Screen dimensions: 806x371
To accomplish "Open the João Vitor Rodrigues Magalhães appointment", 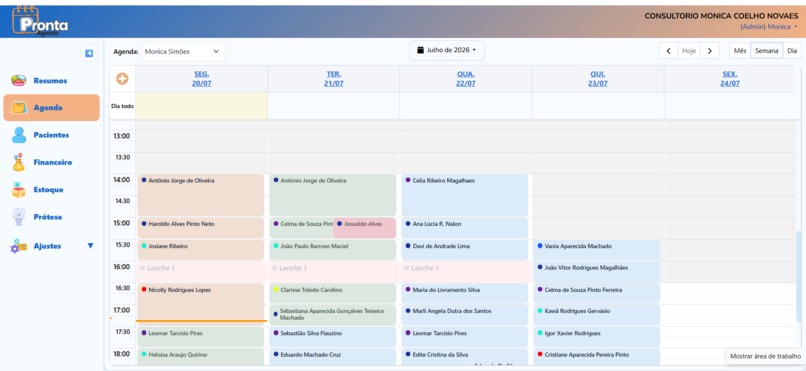I will 597,271.
